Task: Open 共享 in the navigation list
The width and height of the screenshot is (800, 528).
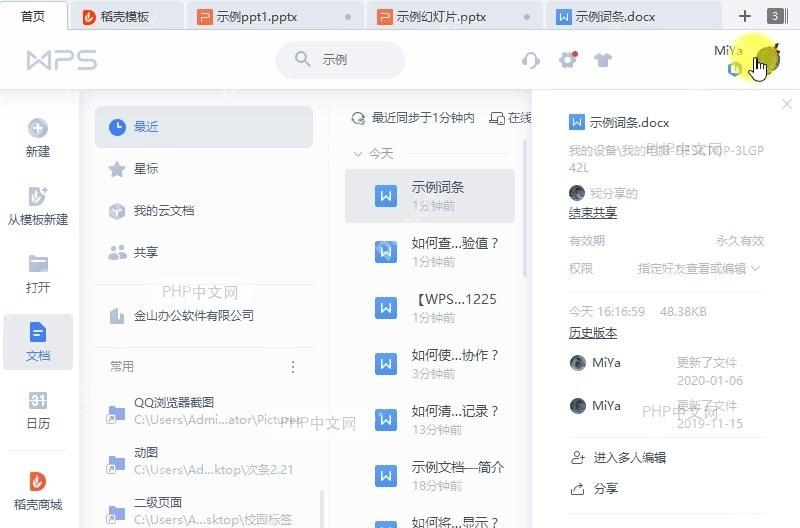Action: click(204, 253)
